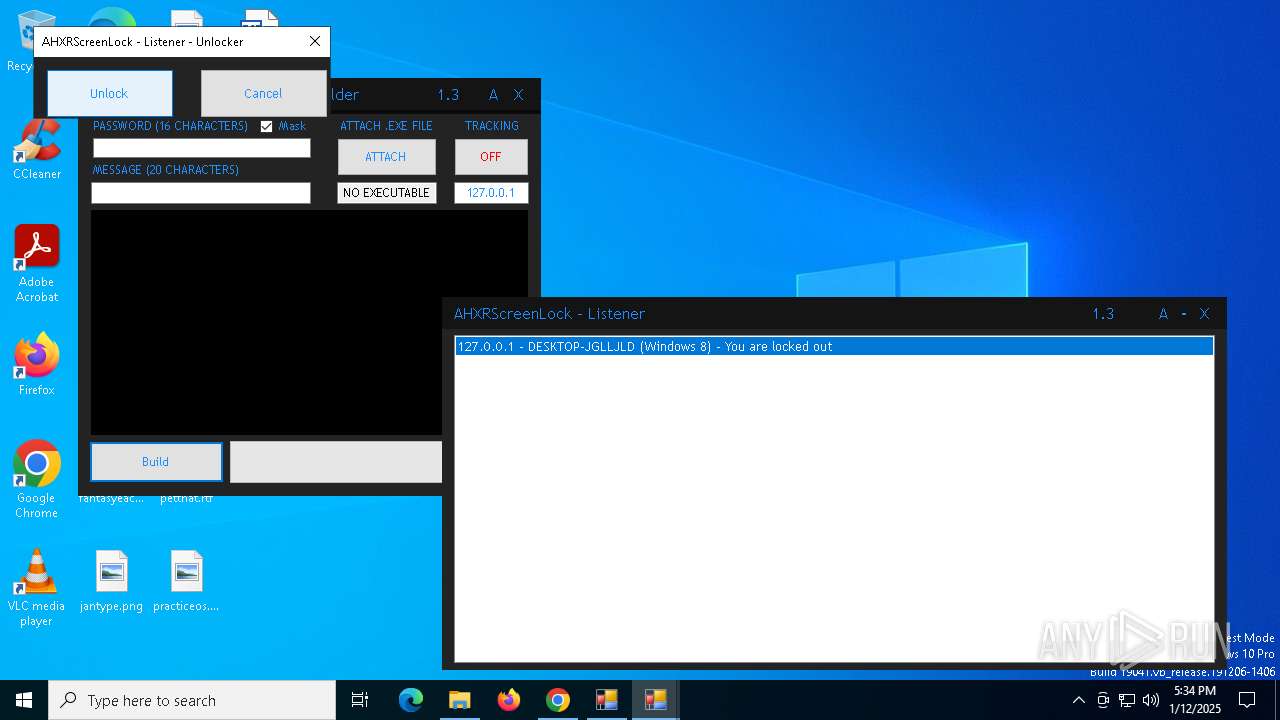This screenshot has height=720, width=1280.
Task: Open Adobe Acrobat desktop shortcut
Action: 37,264
